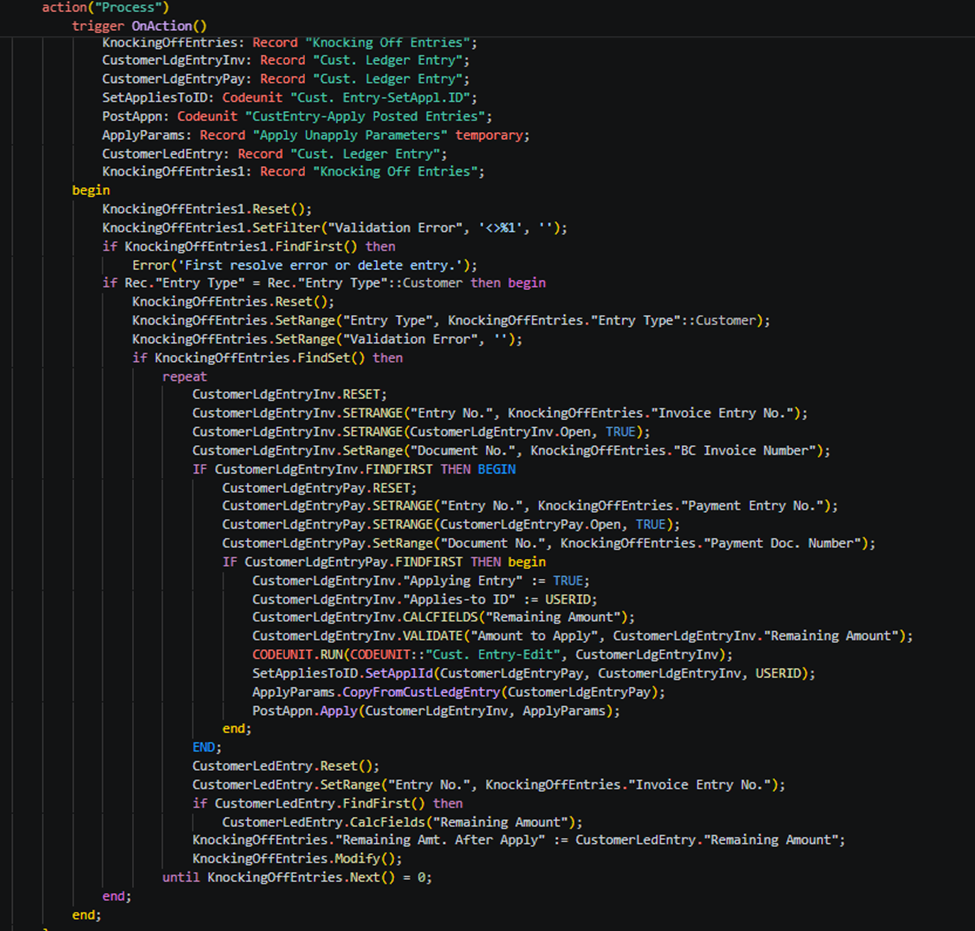975x931 pixels.
Task: Click the KnockingOffEntries1.SetFilter Validation Error line
Action: click(334, 228)
